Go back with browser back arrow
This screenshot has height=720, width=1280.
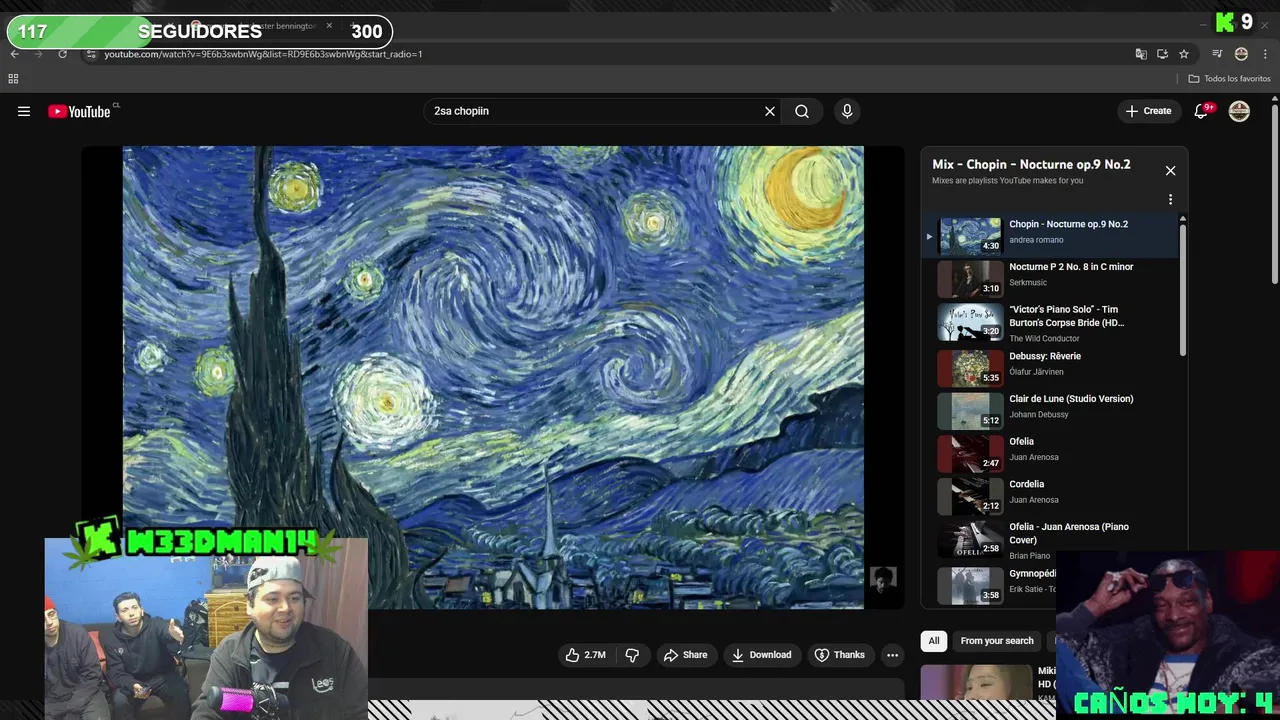pos(15,54)
